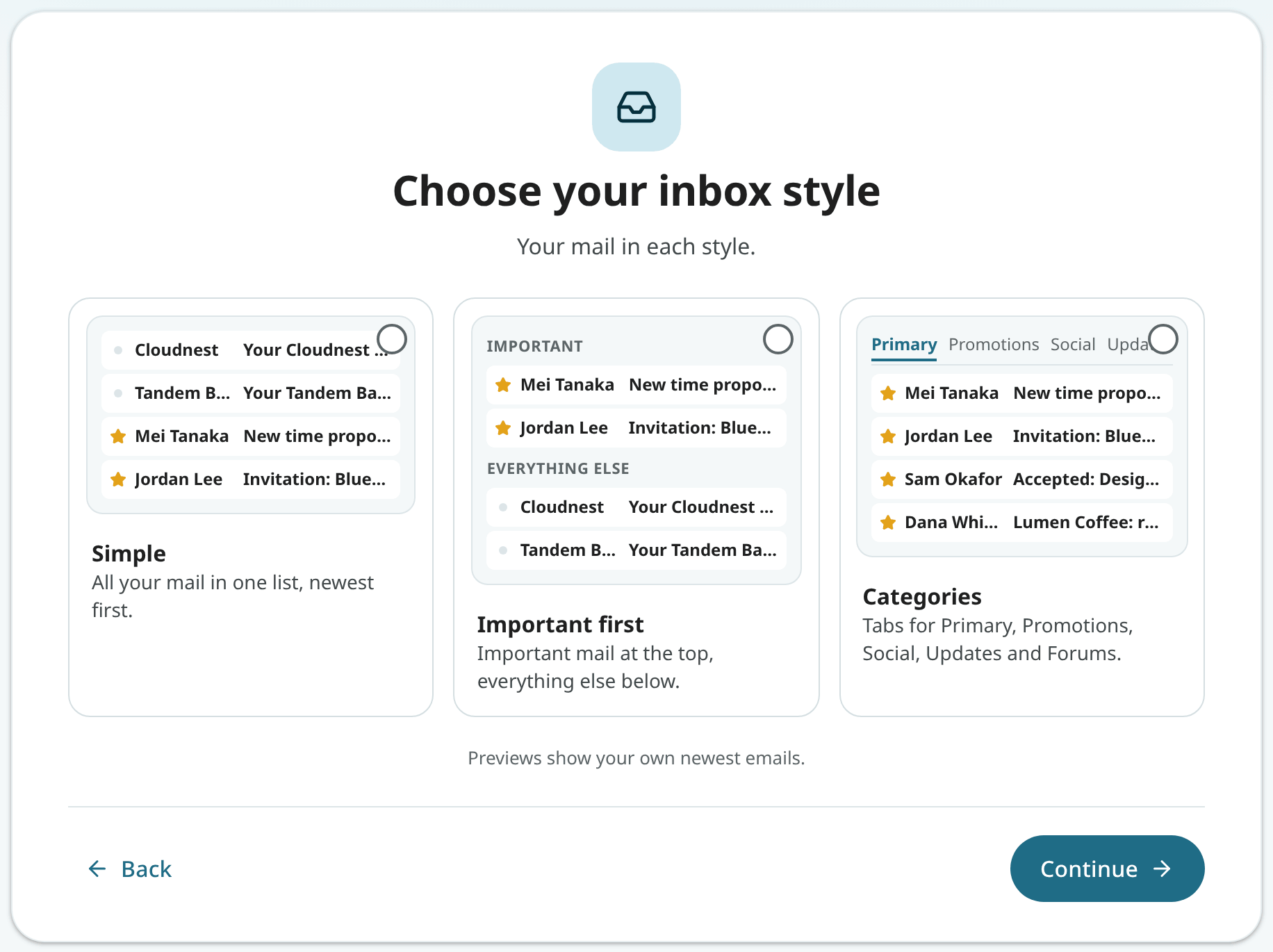1273x952 pixels.
Task: Open the Promotions tab in the Categories preview
Action: [x=994, y=345]
